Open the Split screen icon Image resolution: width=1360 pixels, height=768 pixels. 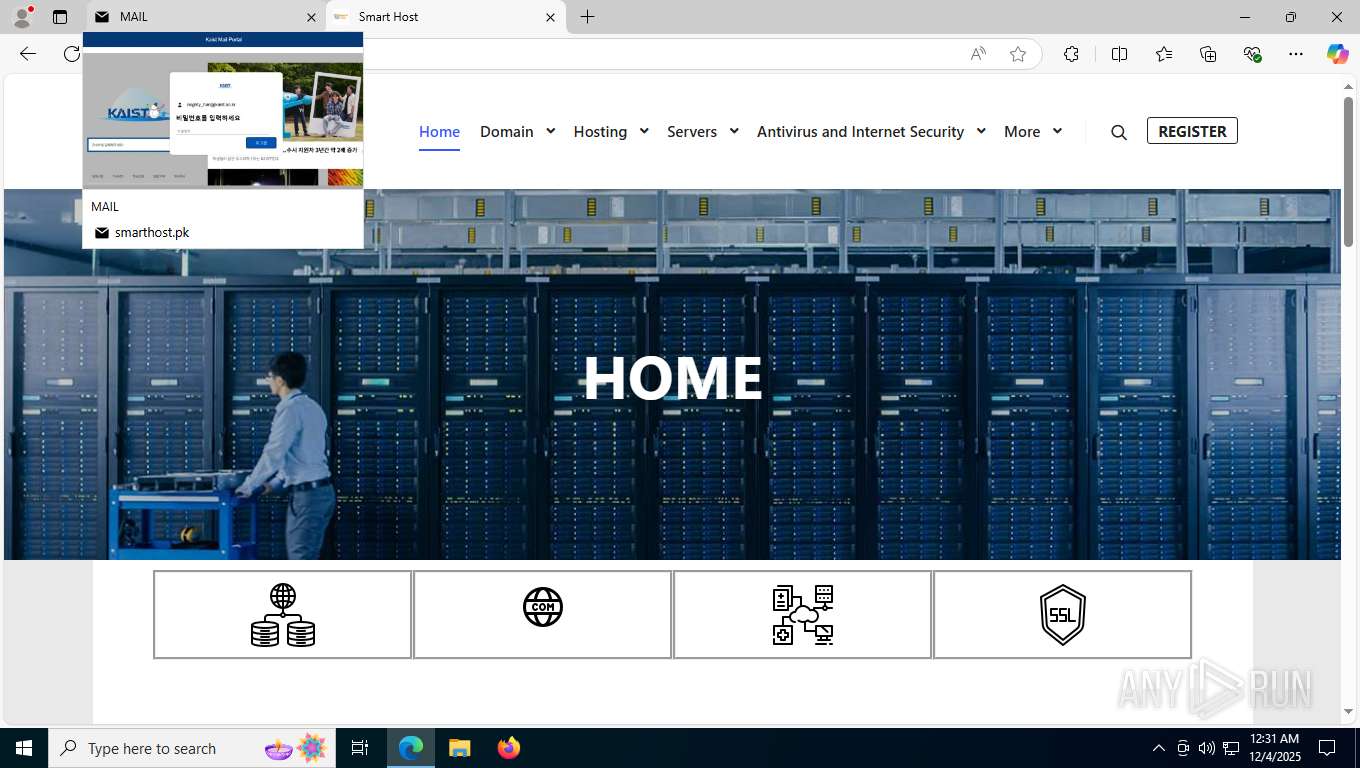1119,54
